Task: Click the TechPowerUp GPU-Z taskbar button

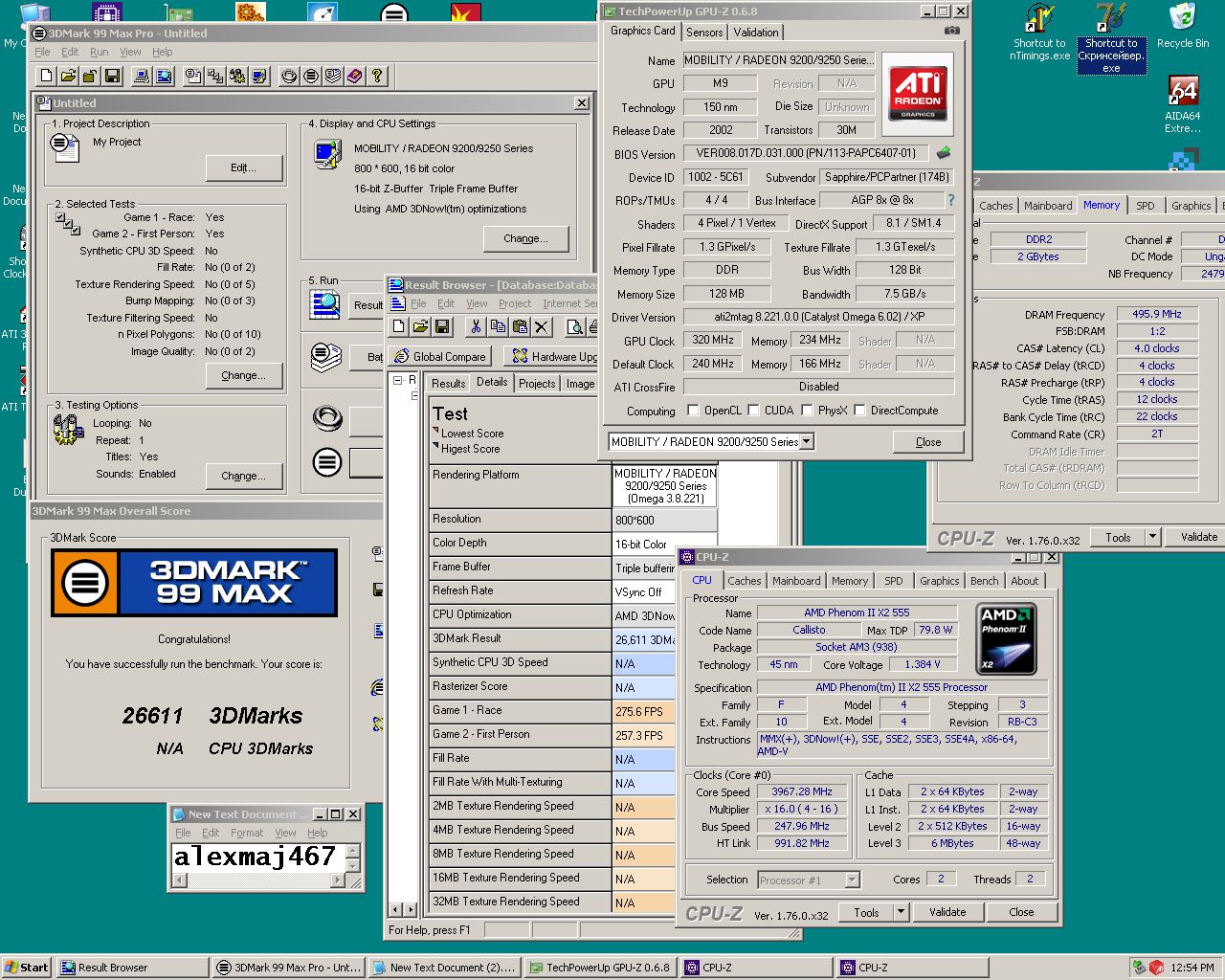Action: click(x=600, y=968)
